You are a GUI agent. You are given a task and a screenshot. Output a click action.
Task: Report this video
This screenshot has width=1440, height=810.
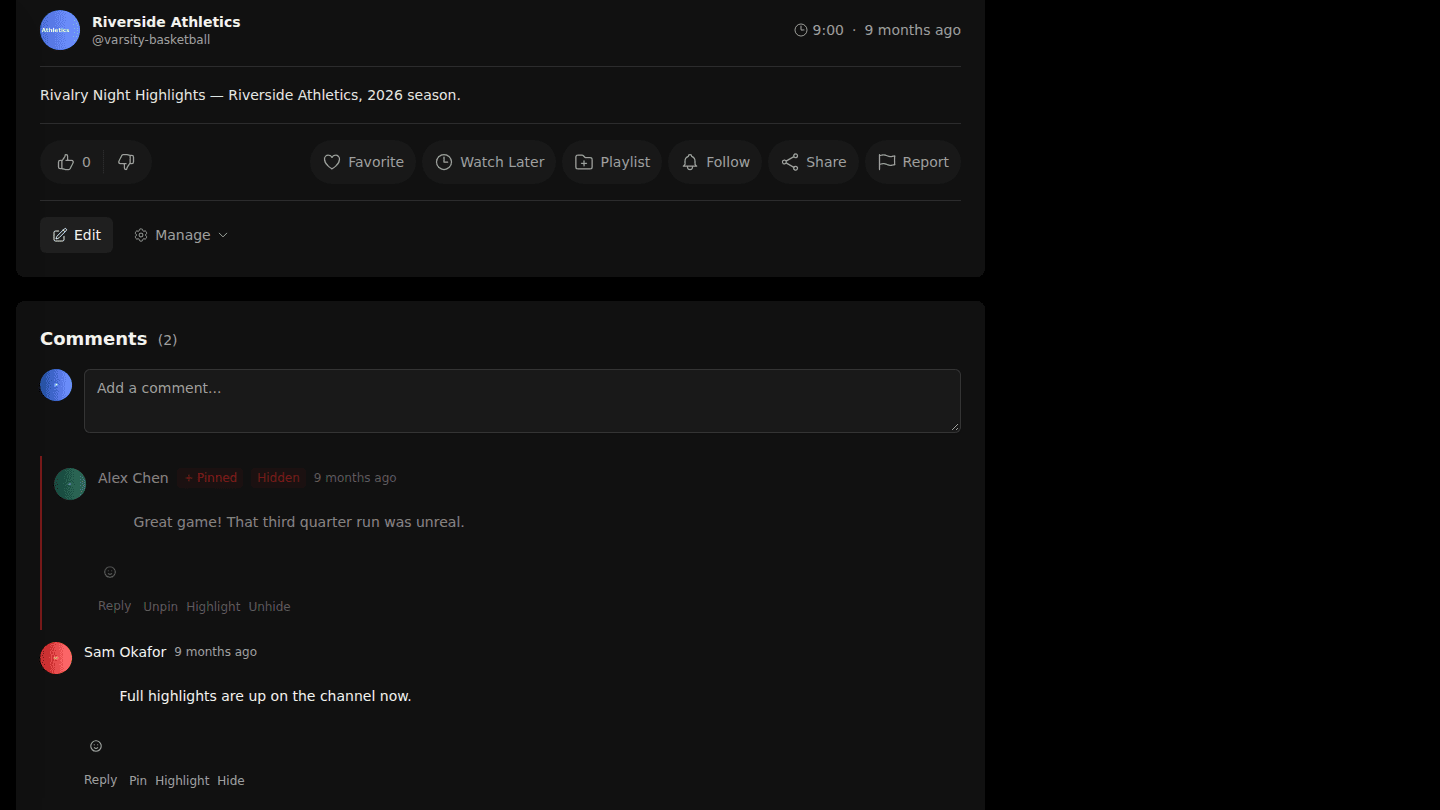pyautogui.click(x=913, y=162)
